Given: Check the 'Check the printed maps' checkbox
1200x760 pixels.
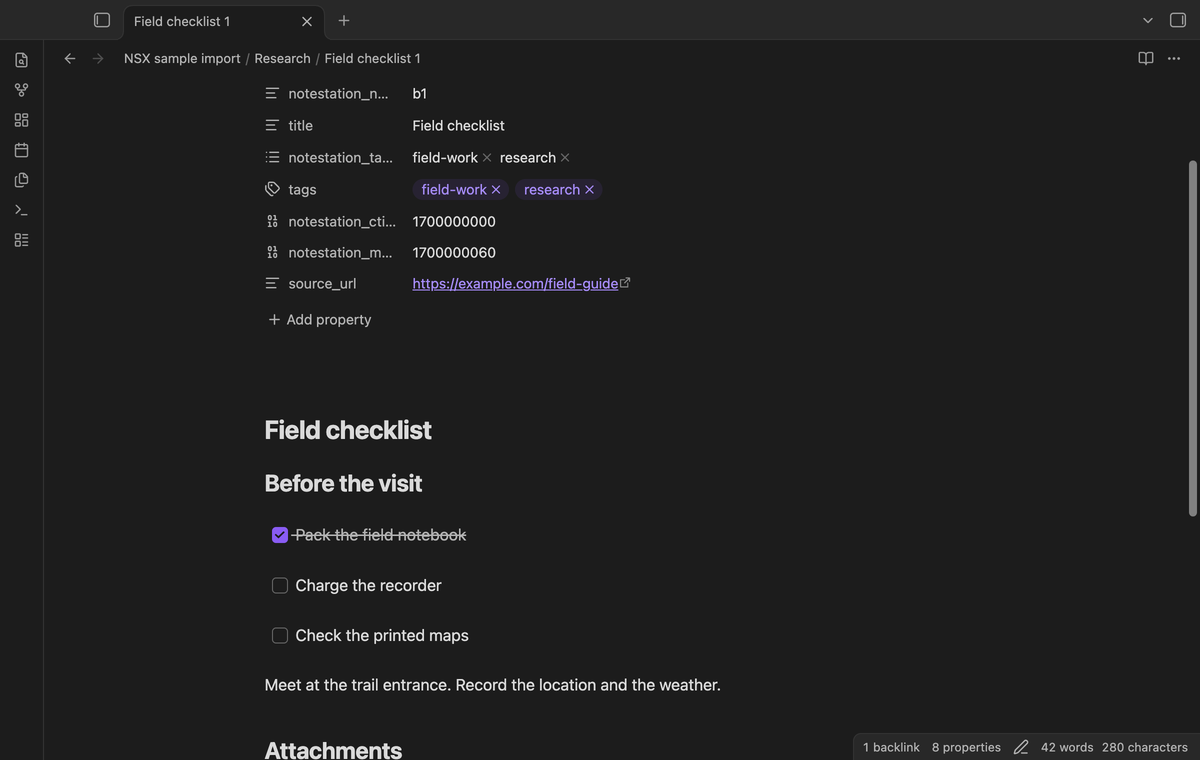Looking at the screenshot, I should [x=280, y=635].
